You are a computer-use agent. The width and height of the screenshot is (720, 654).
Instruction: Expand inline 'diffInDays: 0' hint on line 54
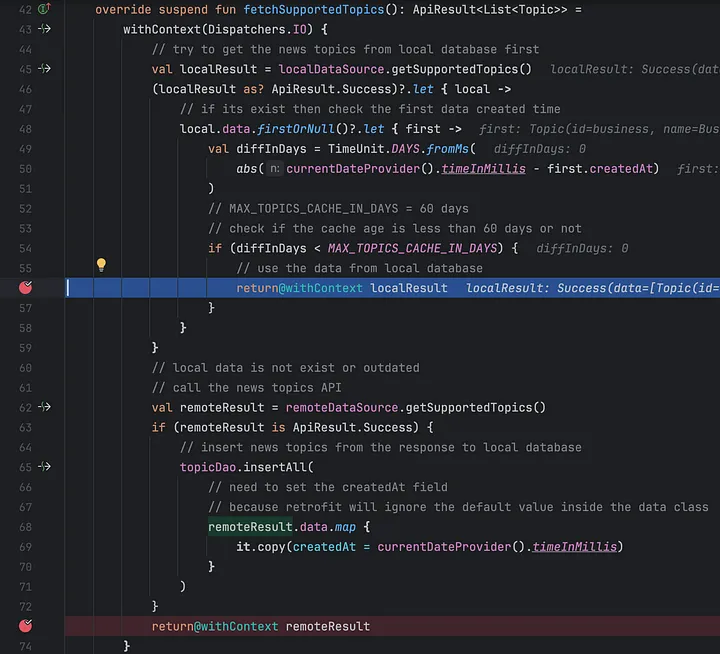(582, 248)
